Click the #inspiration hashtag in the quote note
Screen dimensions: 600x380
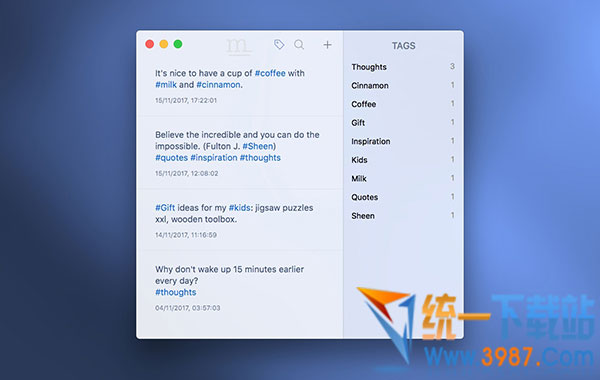click(x=214, y=158)
